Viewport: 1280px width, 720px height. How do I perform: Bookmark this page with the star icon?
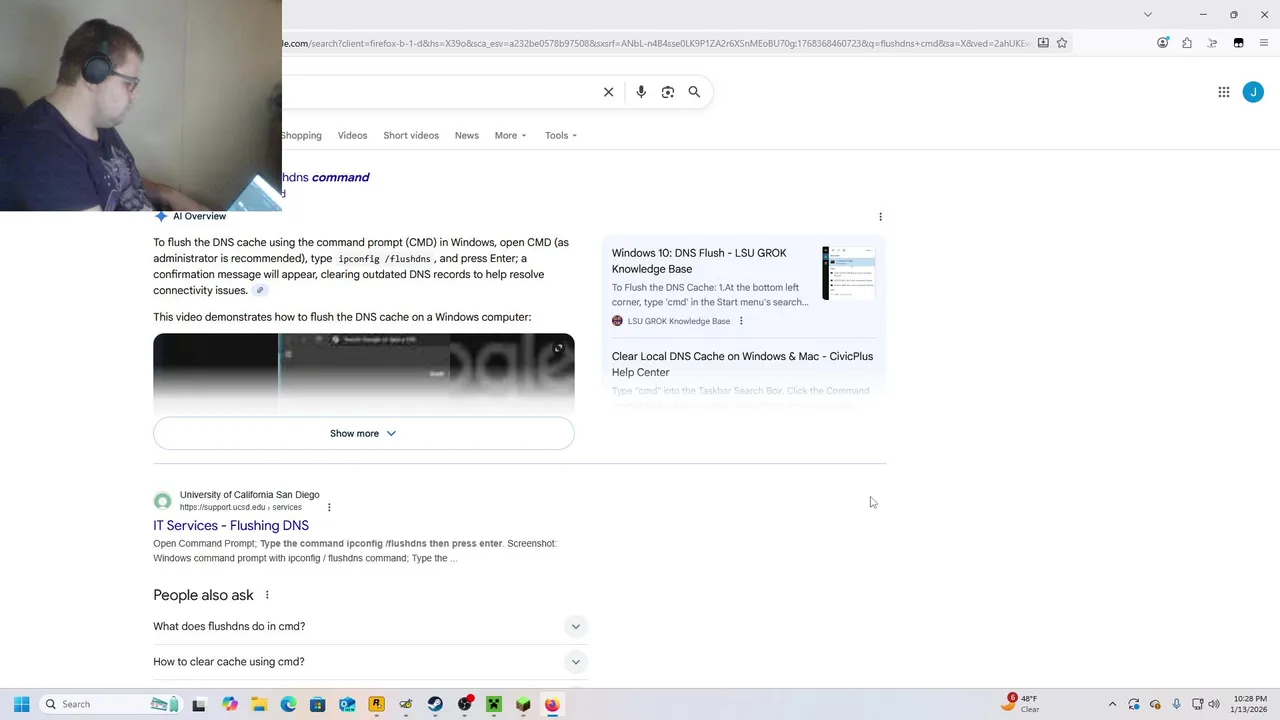click(x=1062, y=43)
